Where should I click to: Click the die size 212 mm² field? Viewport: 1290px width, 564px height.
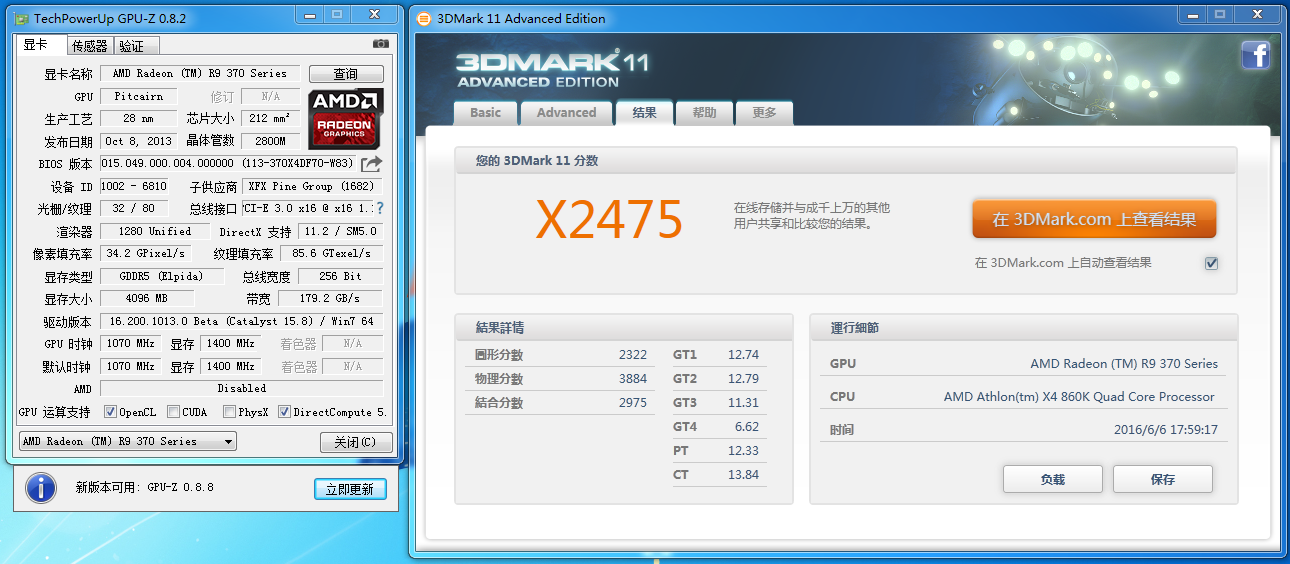[270, 119]
